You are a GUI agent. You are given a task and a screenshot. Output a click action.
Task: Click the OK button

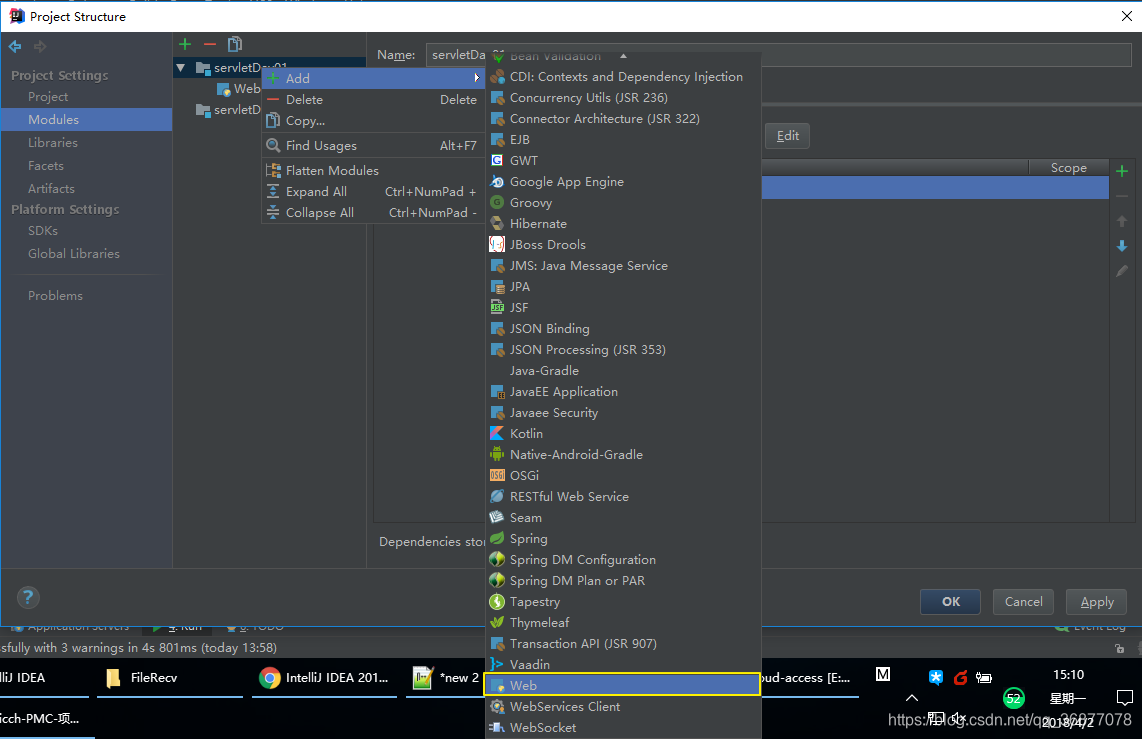click(950, 601)
